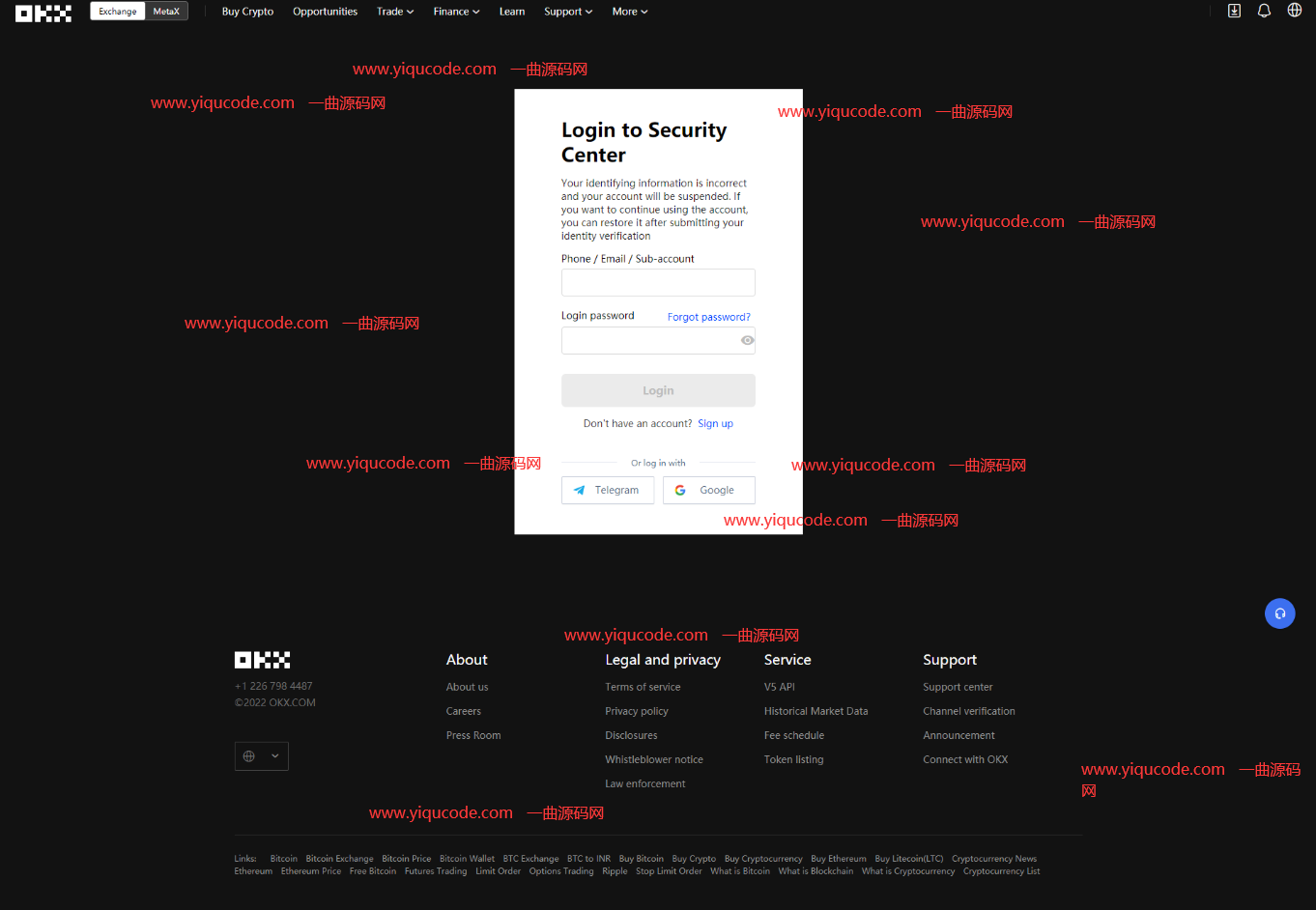Click the What is Cryptocurrency footer link
This screenshot has width=1316, height=910.
(908, 871)
